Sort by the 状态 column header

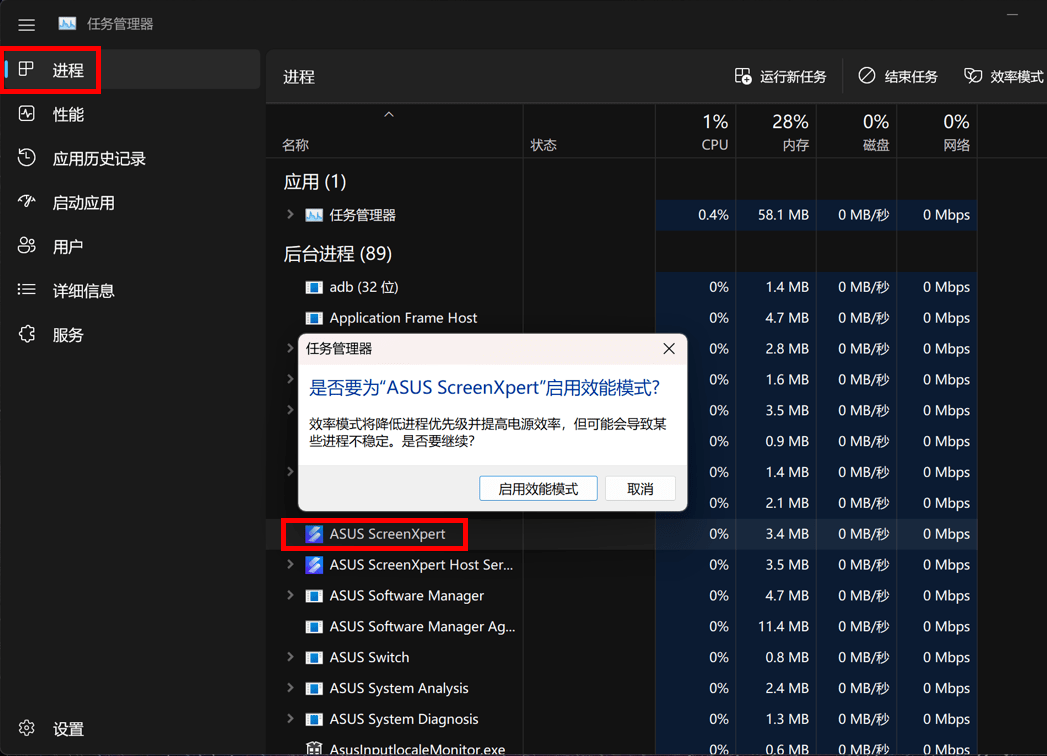coord(589,132)
